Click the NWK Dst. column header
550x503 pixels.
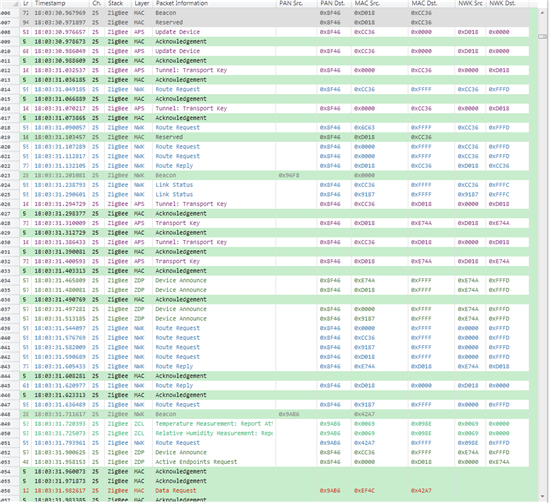pyautogui.click(x=507, y=4)
